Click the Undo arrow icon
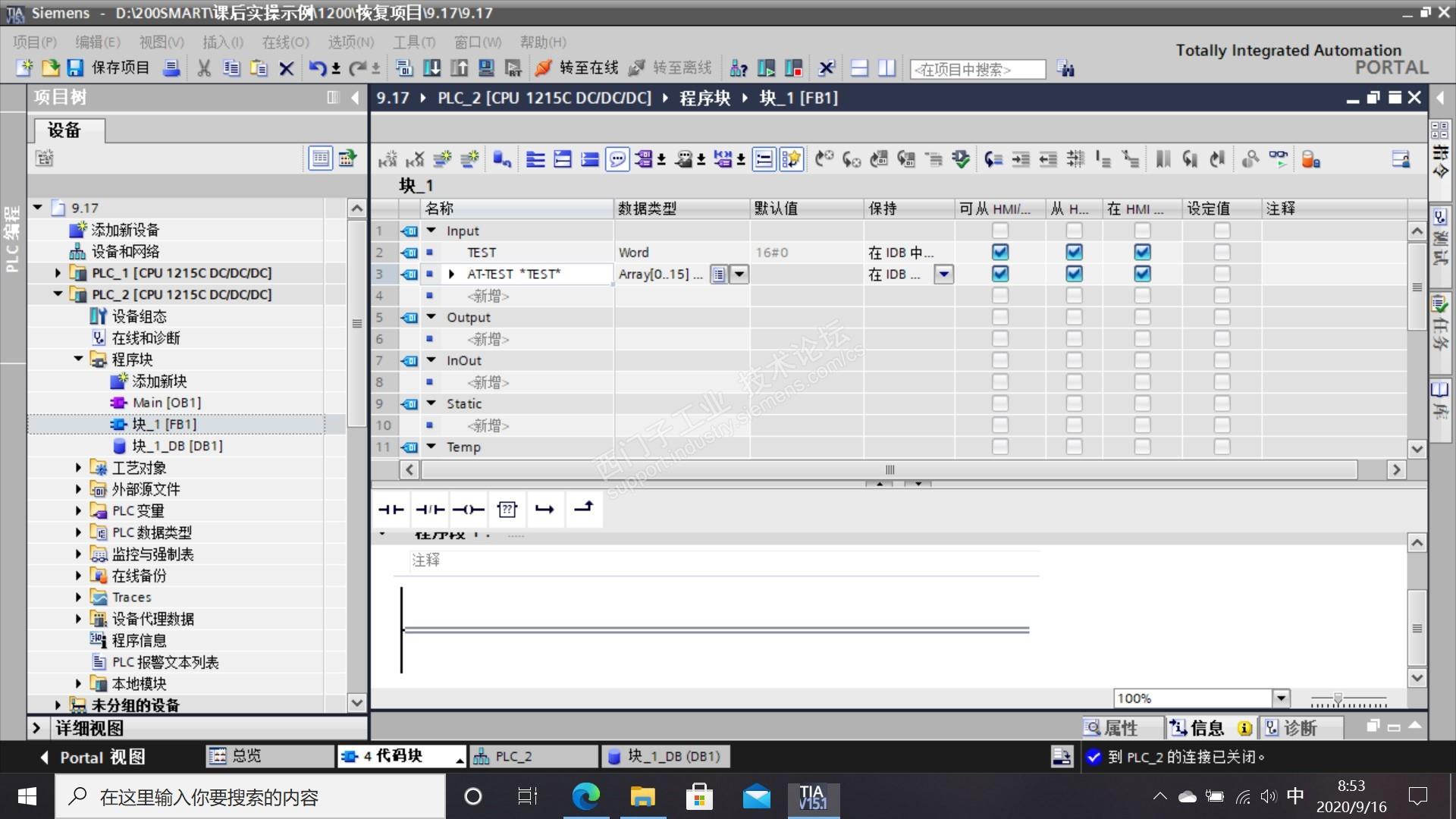The height and width of the screenshot is (819, 1456). (x=317, y=68)
